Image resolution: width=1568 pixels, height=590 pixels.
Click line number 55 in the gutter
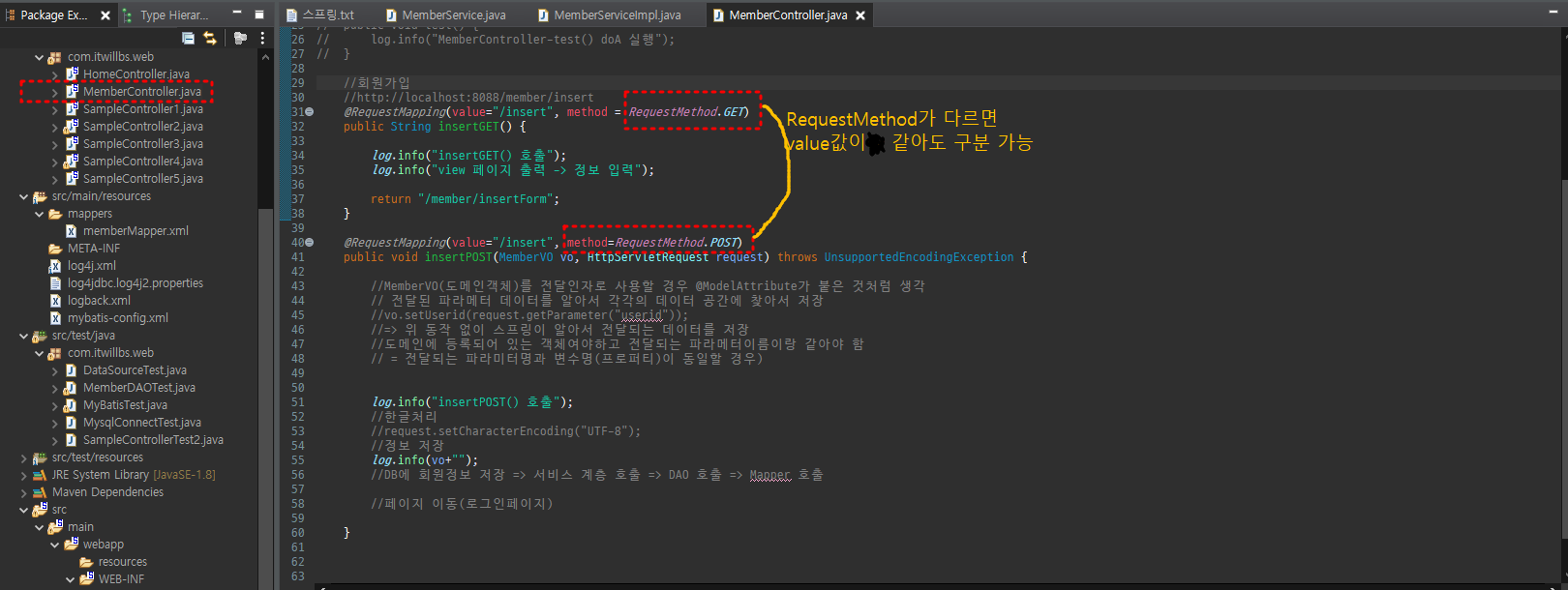pyautogui.click(x=297, y=460)
